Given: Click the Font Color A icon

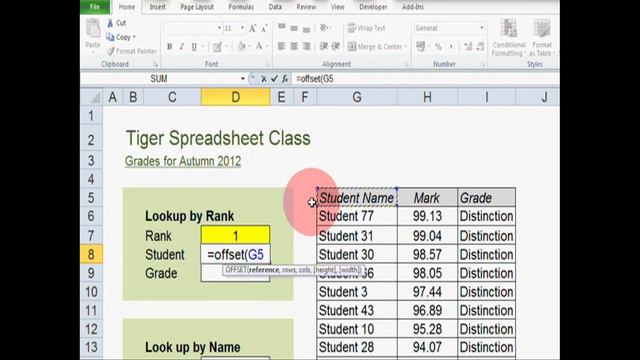Looking at the screenshot, I should click(x=259, y=47).
